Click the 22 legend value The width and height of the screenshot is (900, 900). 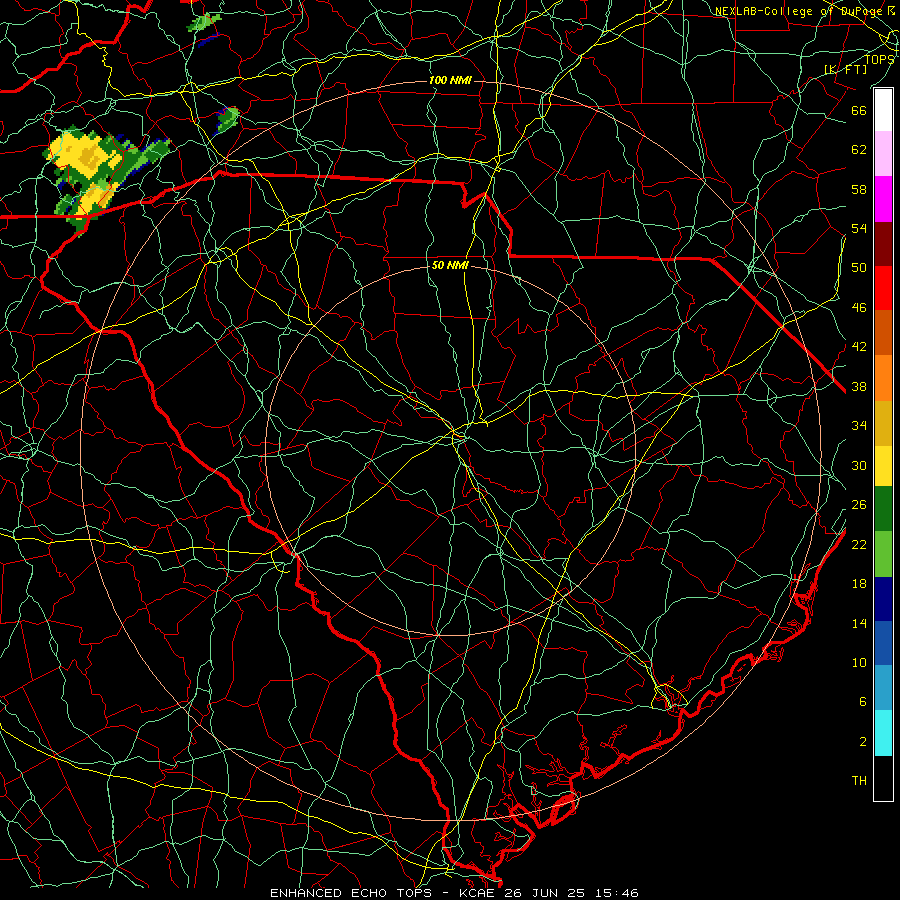click(859, 544)
